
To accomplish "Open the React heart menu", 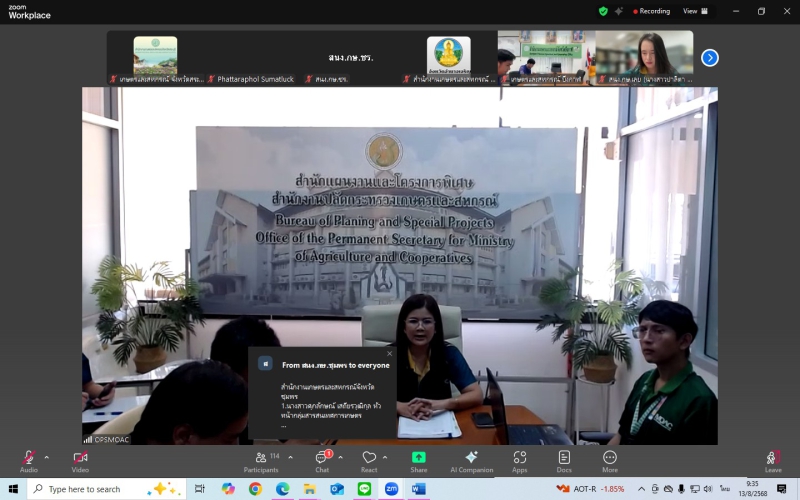I will [x=369, y=461].
